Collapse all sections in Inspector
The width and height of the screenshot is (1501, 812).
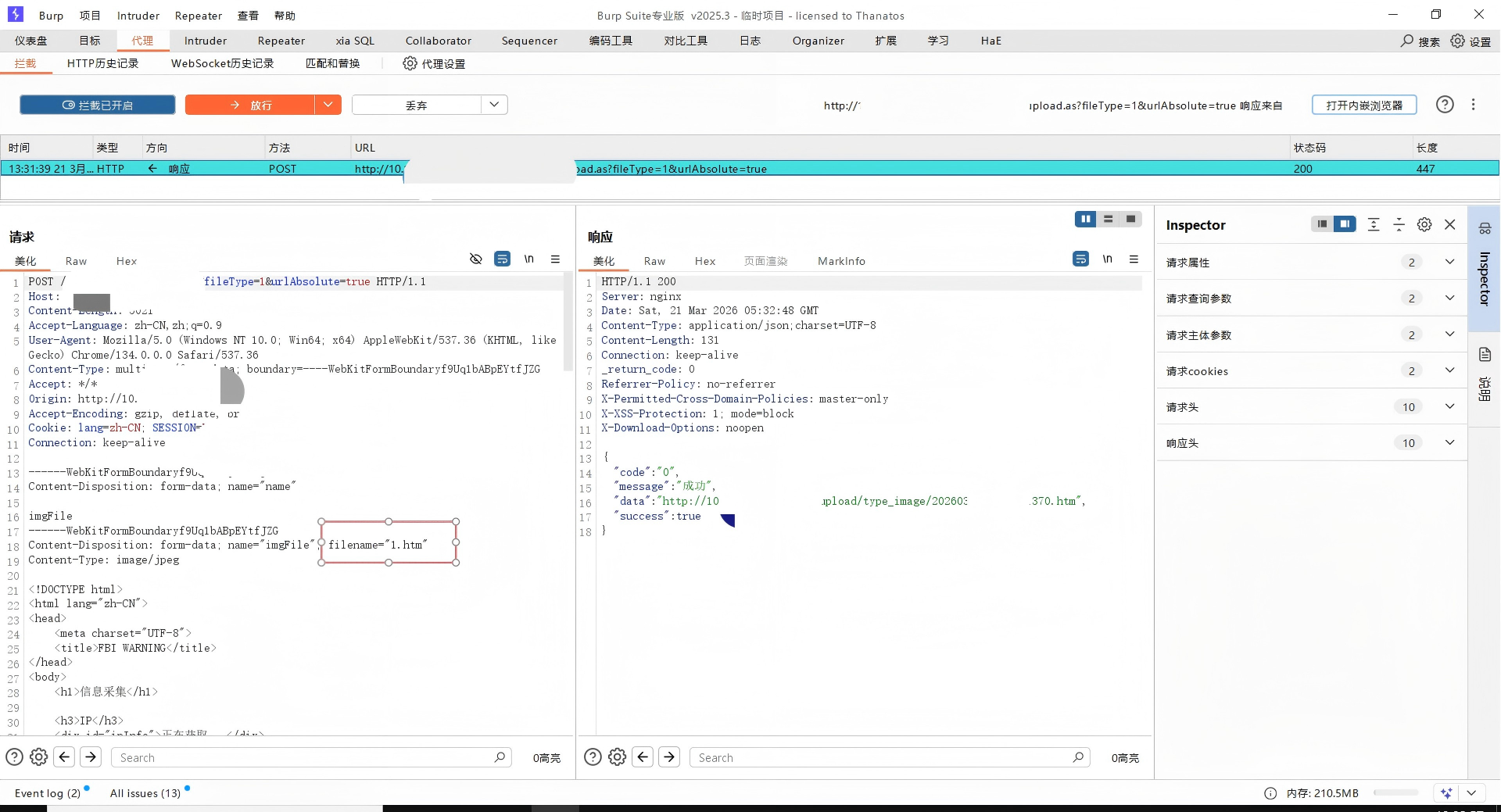pyautogui.click(x=1399, y=224)
